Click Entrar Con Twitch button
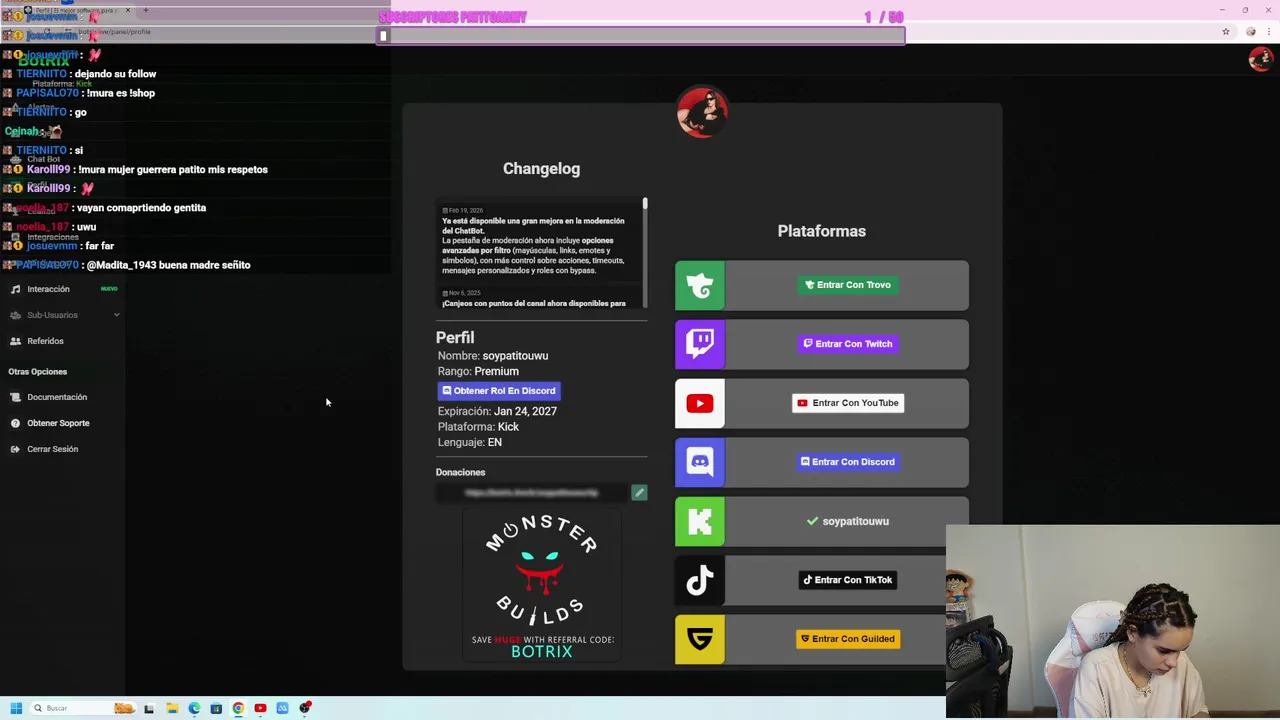Viewport: 1280px width, 720px height. (847, 344)
